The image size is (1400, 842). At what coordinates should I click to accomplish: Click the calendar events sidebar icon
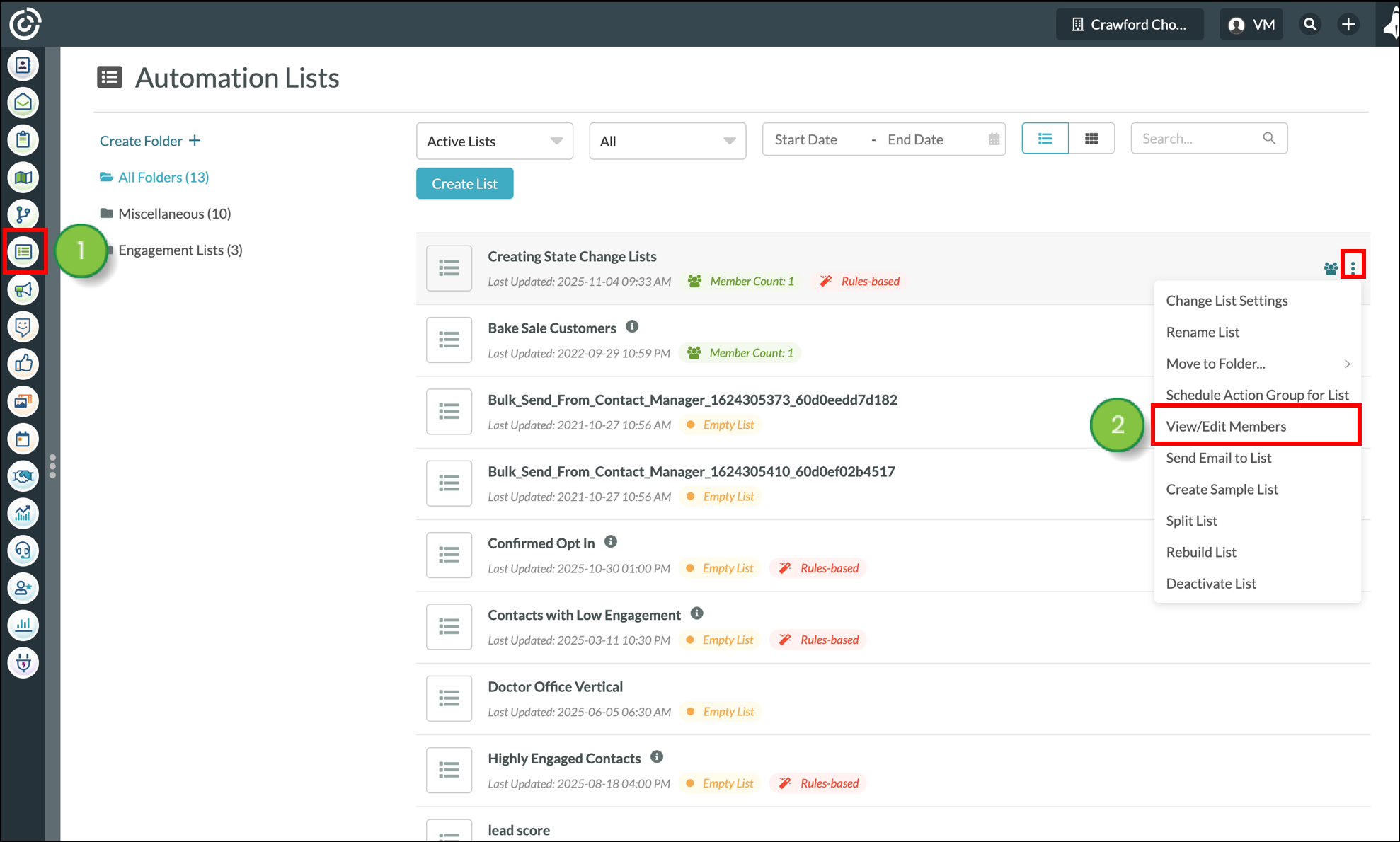pyautogui.click(x=23, y=439)
